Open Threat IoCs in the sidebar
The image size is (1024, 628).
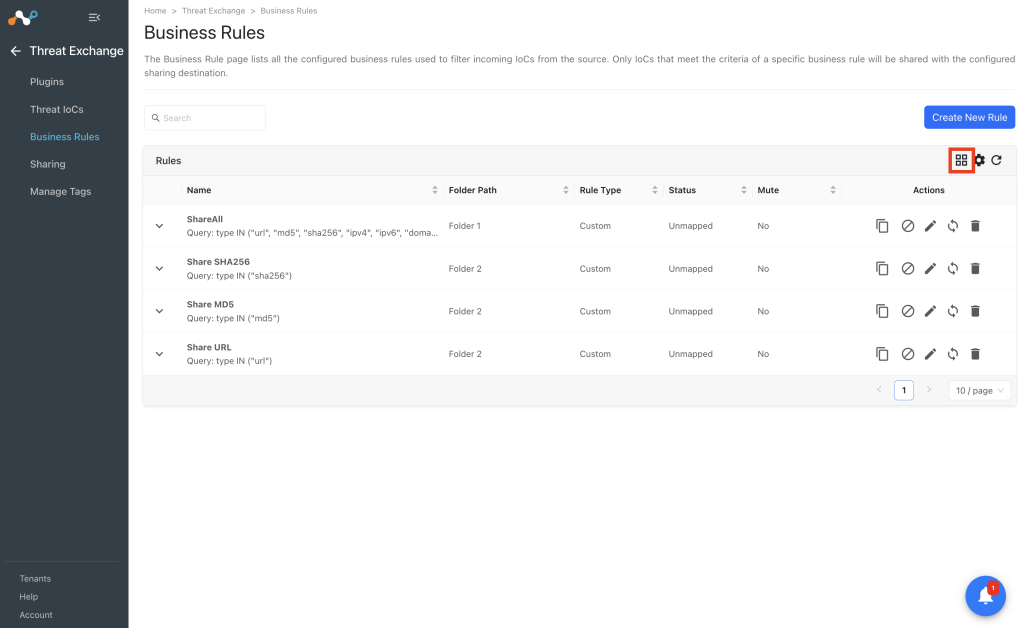click(x=57, y=109)
